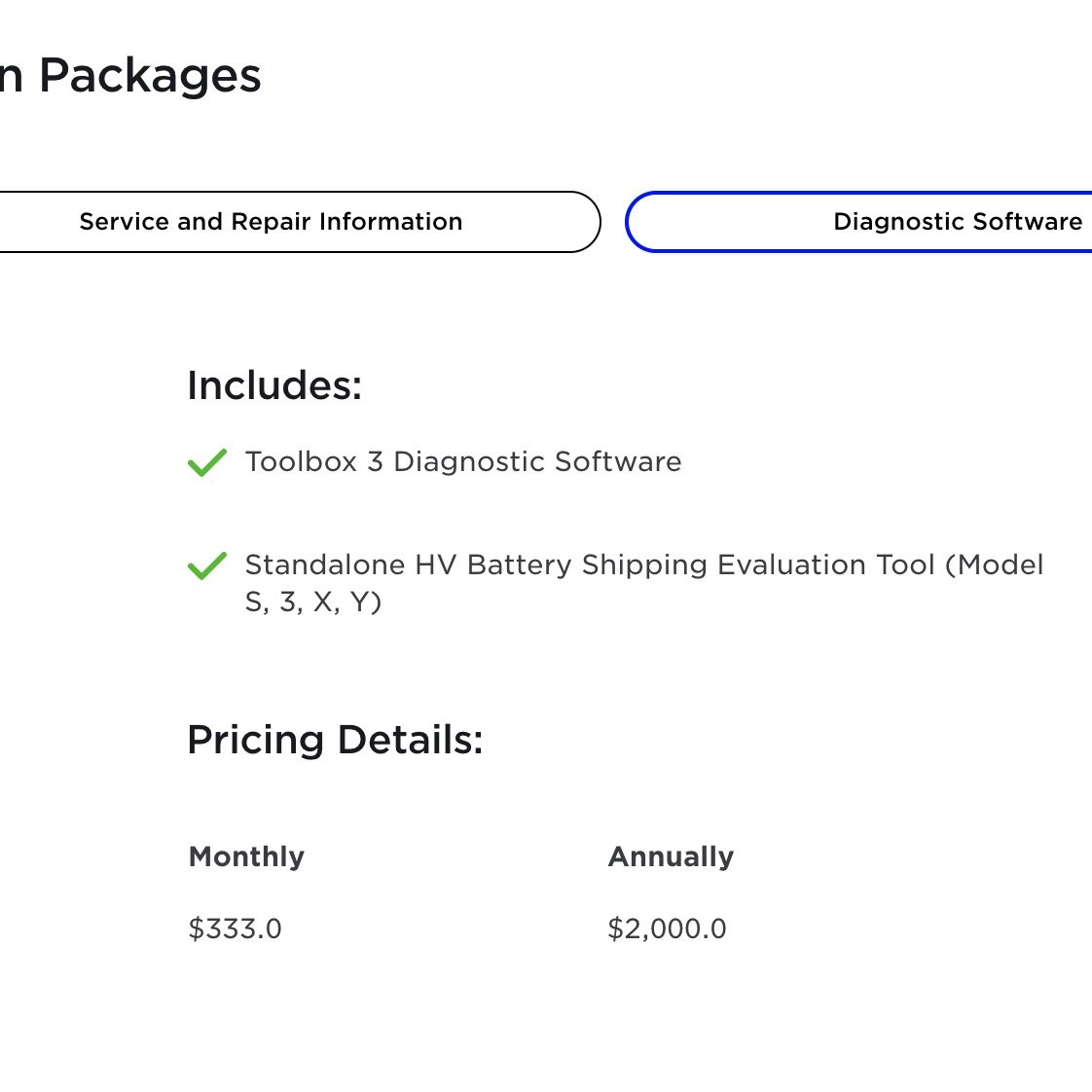Click green checkmark beside Toolbox 3 Diagnostic Software

[207, 462]
